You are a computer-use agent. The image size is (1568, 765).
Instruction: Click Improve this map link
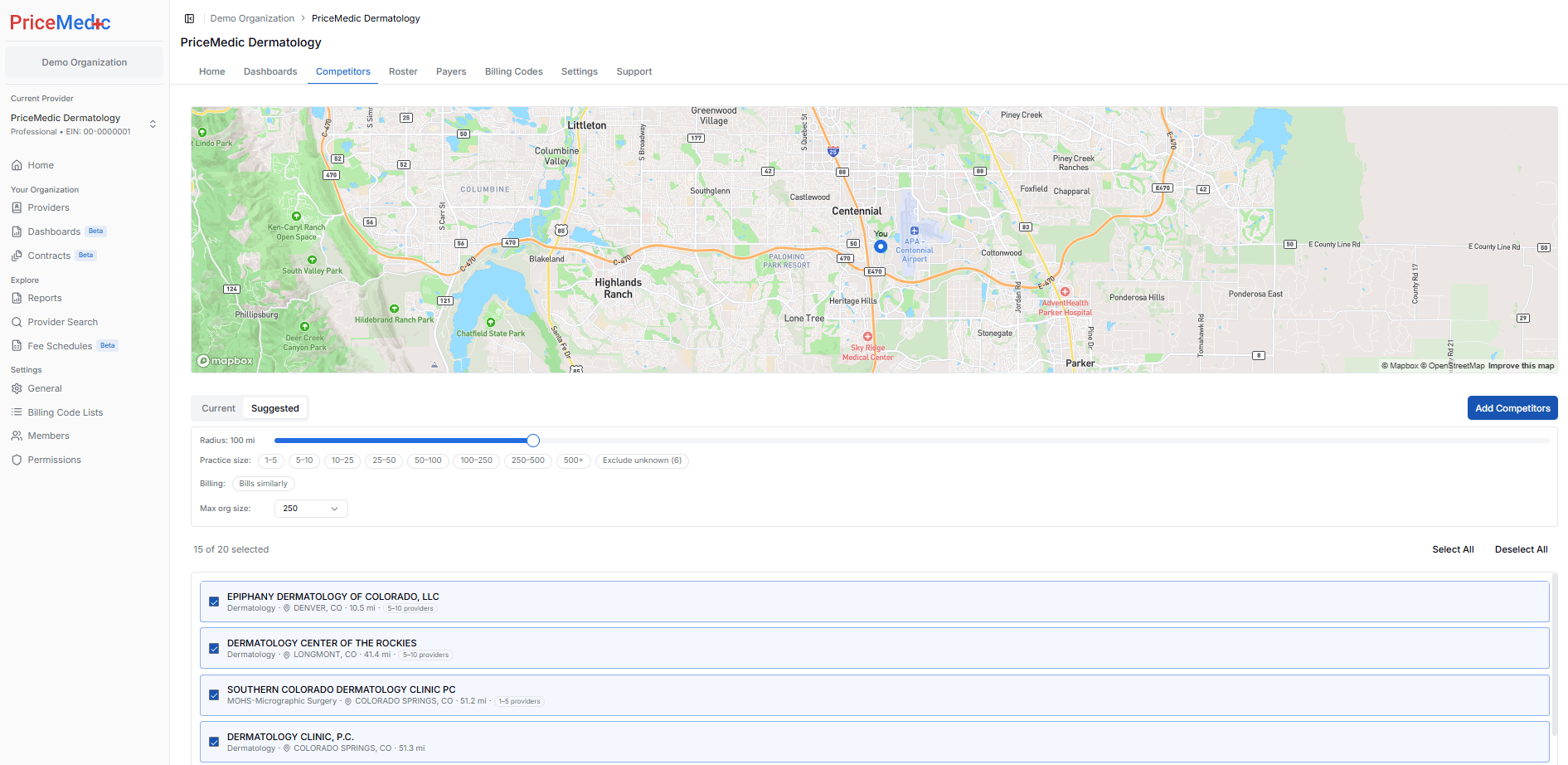pos(1521,366)
